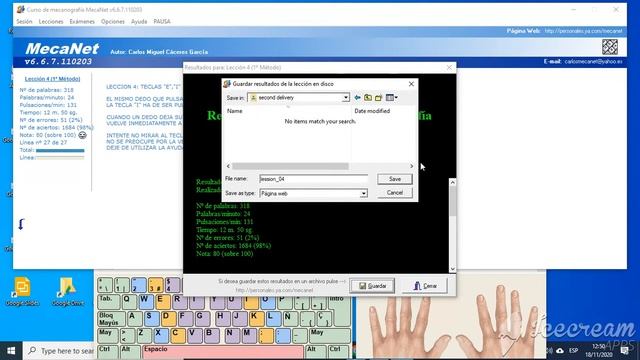The width and height of the screenshot is (640, 360).
Task: Click the results window scroll up arrow
Action: pyautogui.click(x=452, y=182)
